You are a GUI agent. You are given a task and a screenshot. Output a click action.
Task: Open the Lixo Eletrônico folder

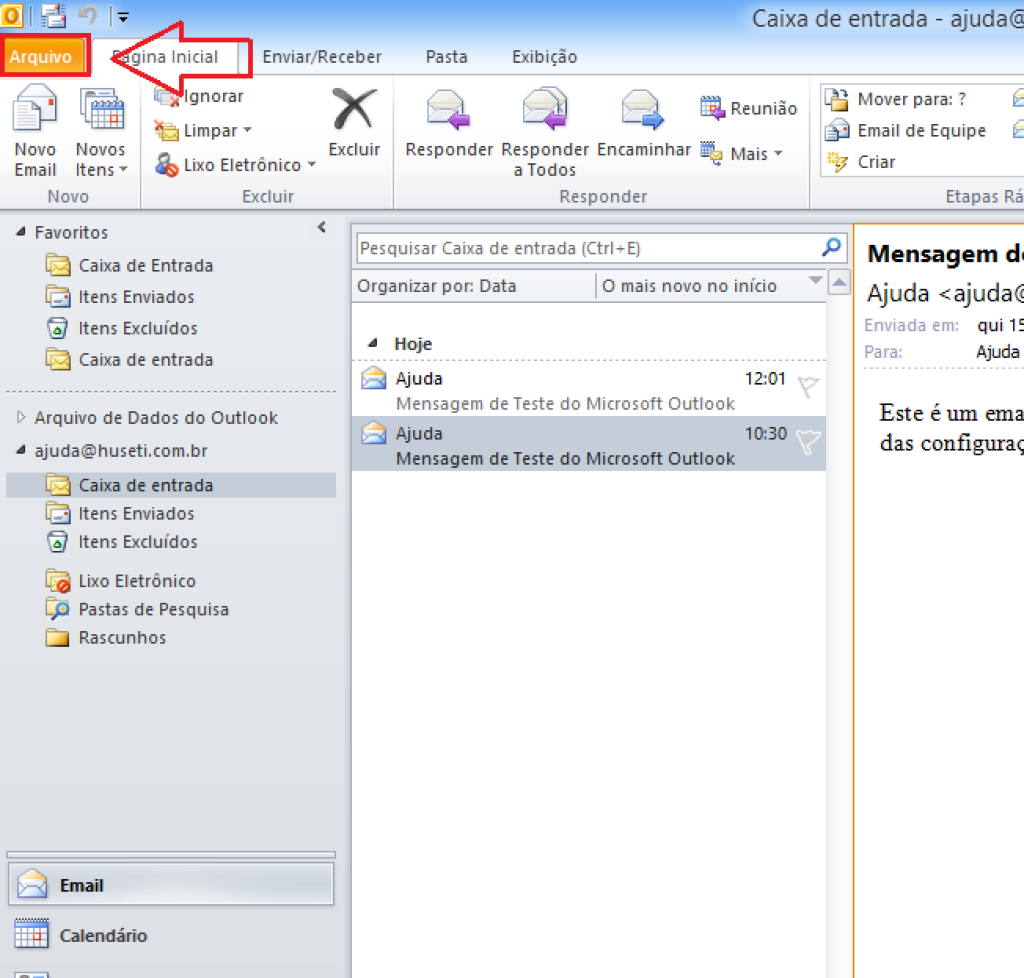tap(121, 581)
